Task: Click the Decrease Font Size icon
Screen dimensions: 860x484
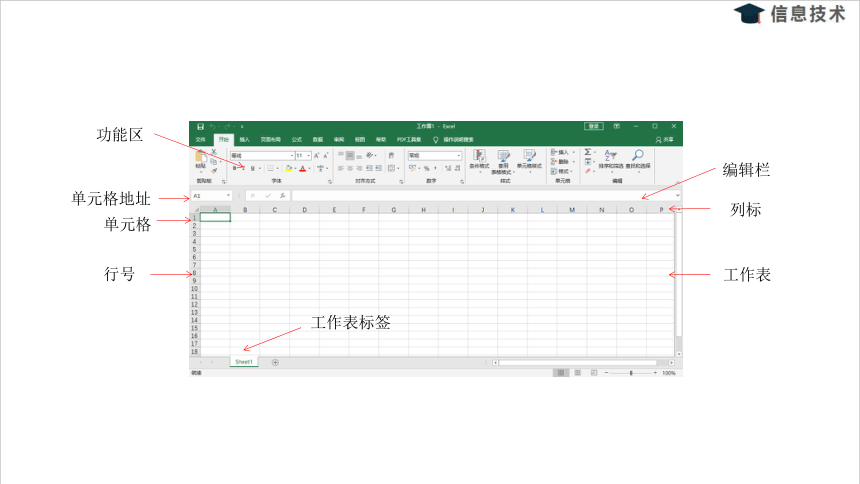Action: point(326,155)
